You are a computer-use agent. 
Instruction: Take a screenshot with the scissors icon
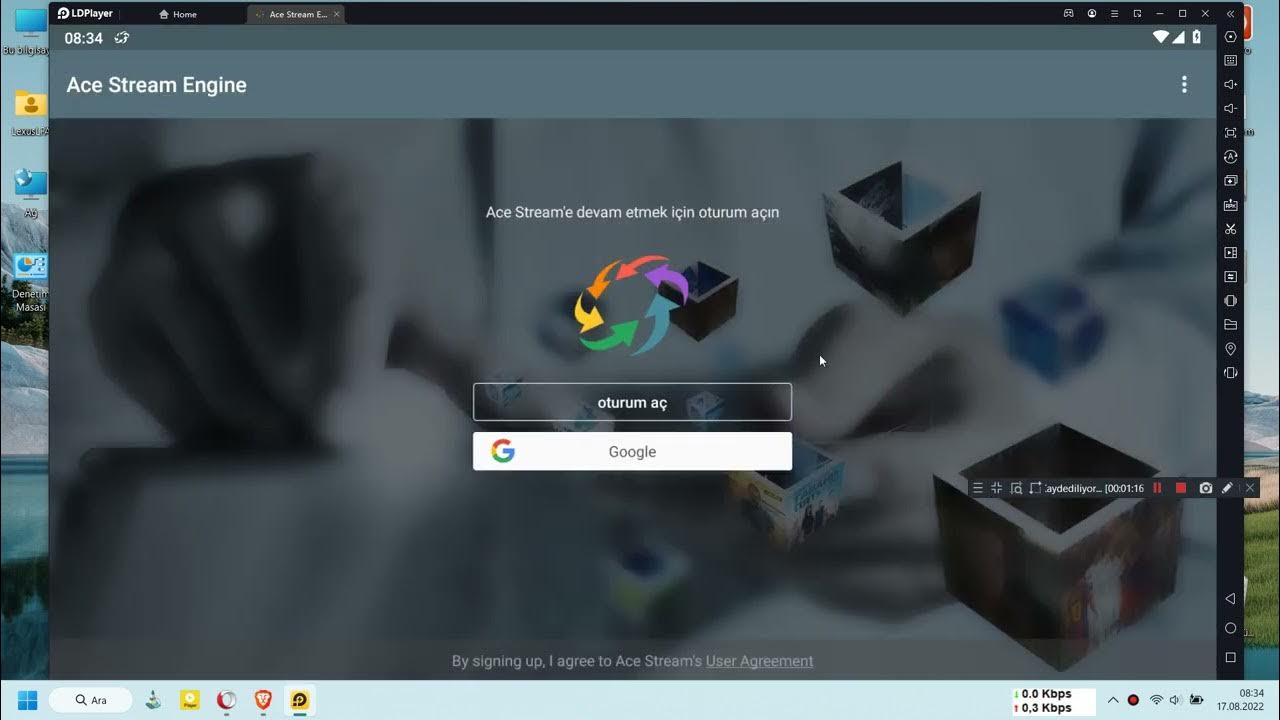[x=1231, y=229]
